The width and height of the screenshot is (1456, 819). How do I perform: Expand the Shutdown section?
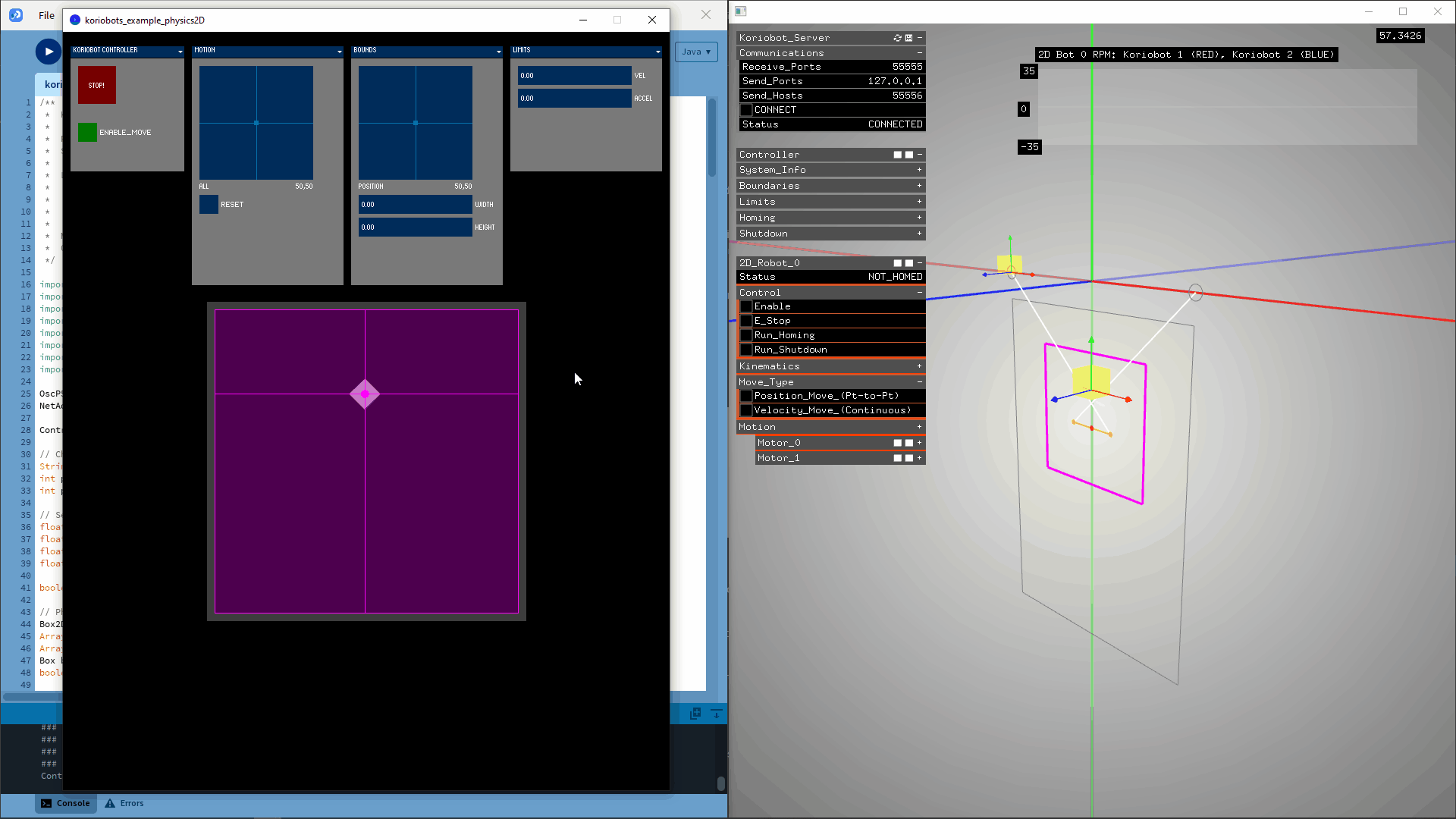tap(920, 234)
